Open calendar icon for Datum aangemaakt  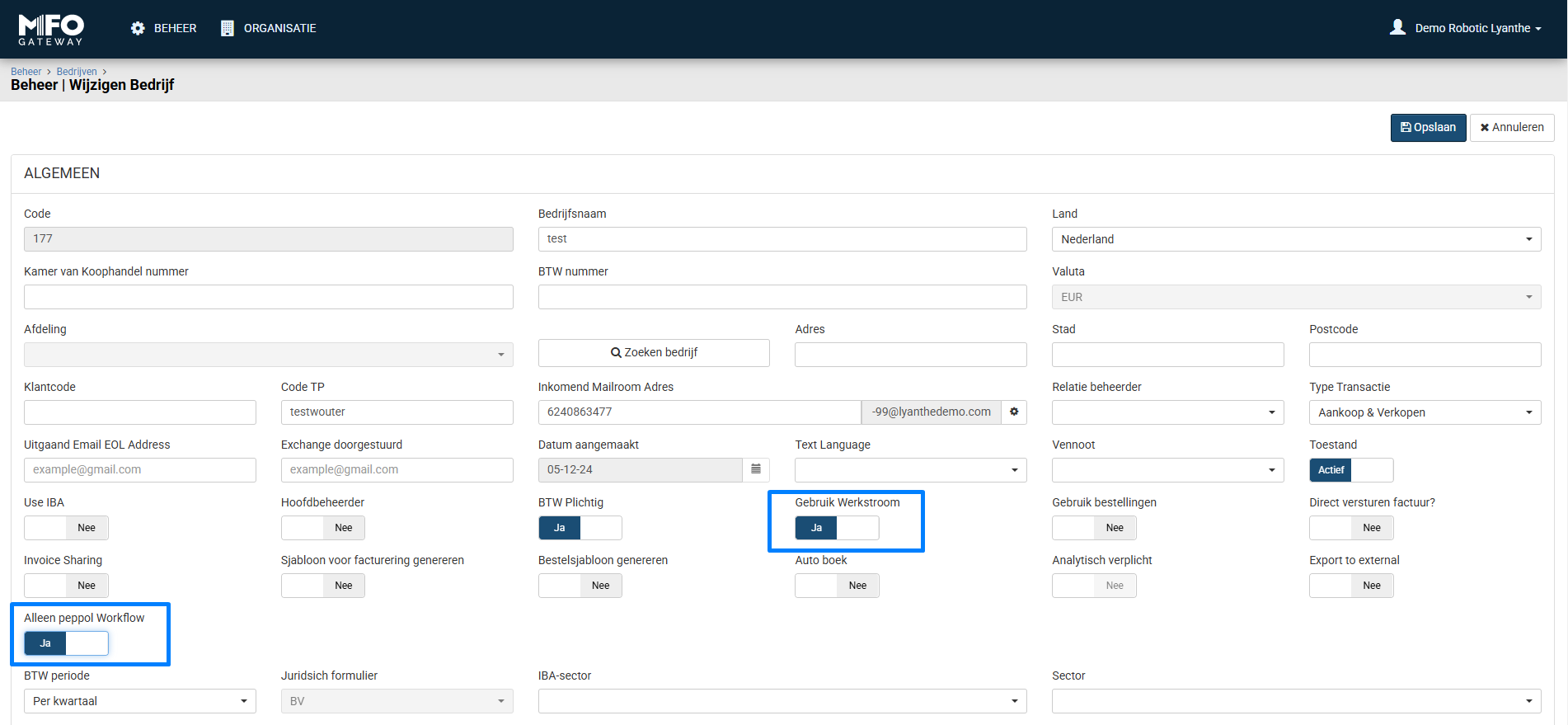[756, 469]
